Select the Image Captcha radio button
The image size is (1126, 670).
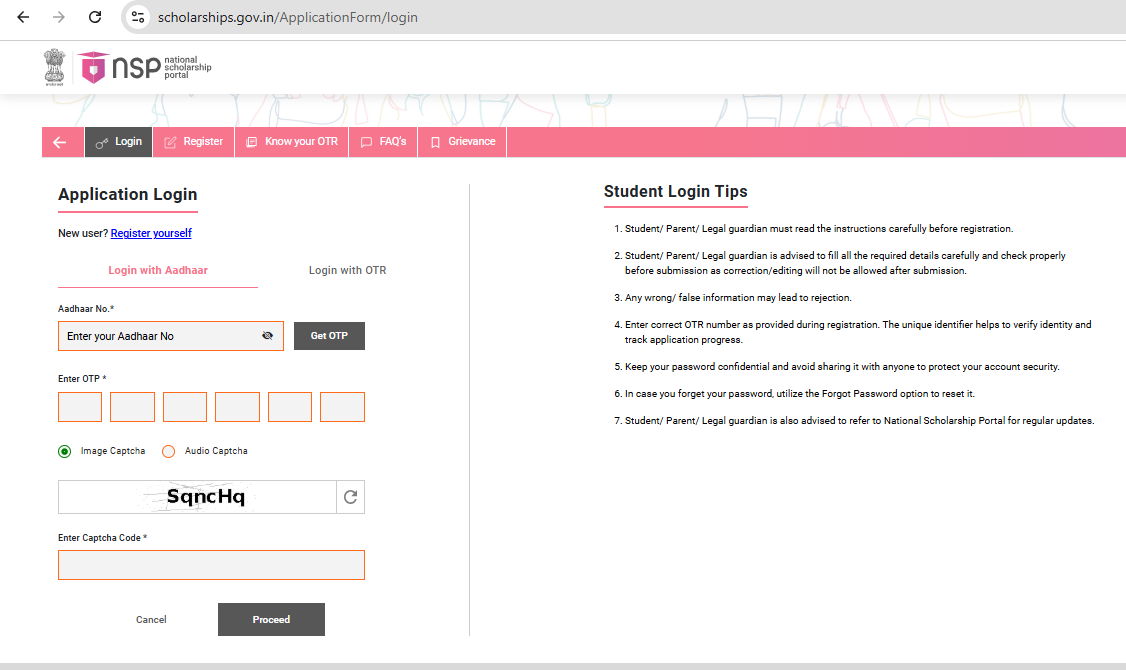(65, 452)
